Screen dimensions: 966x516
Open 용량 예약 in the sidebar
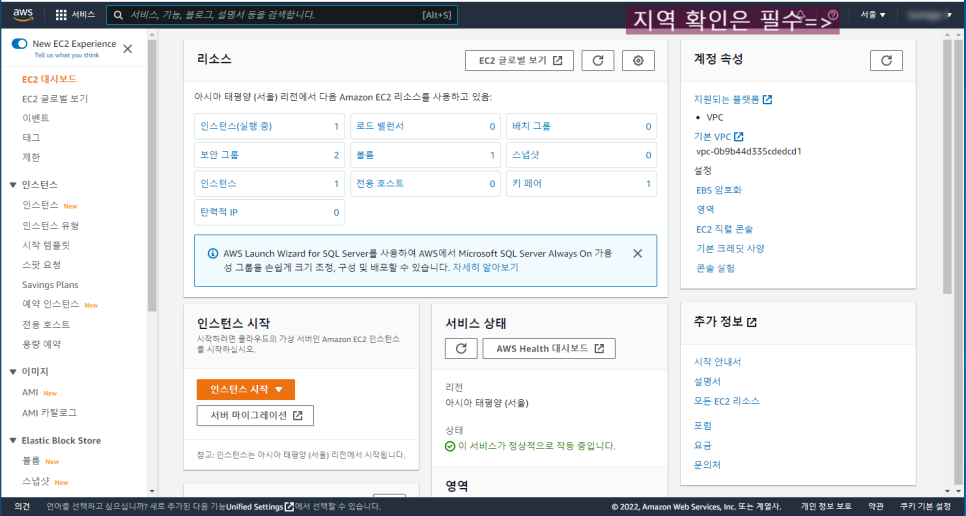[41, 344]
